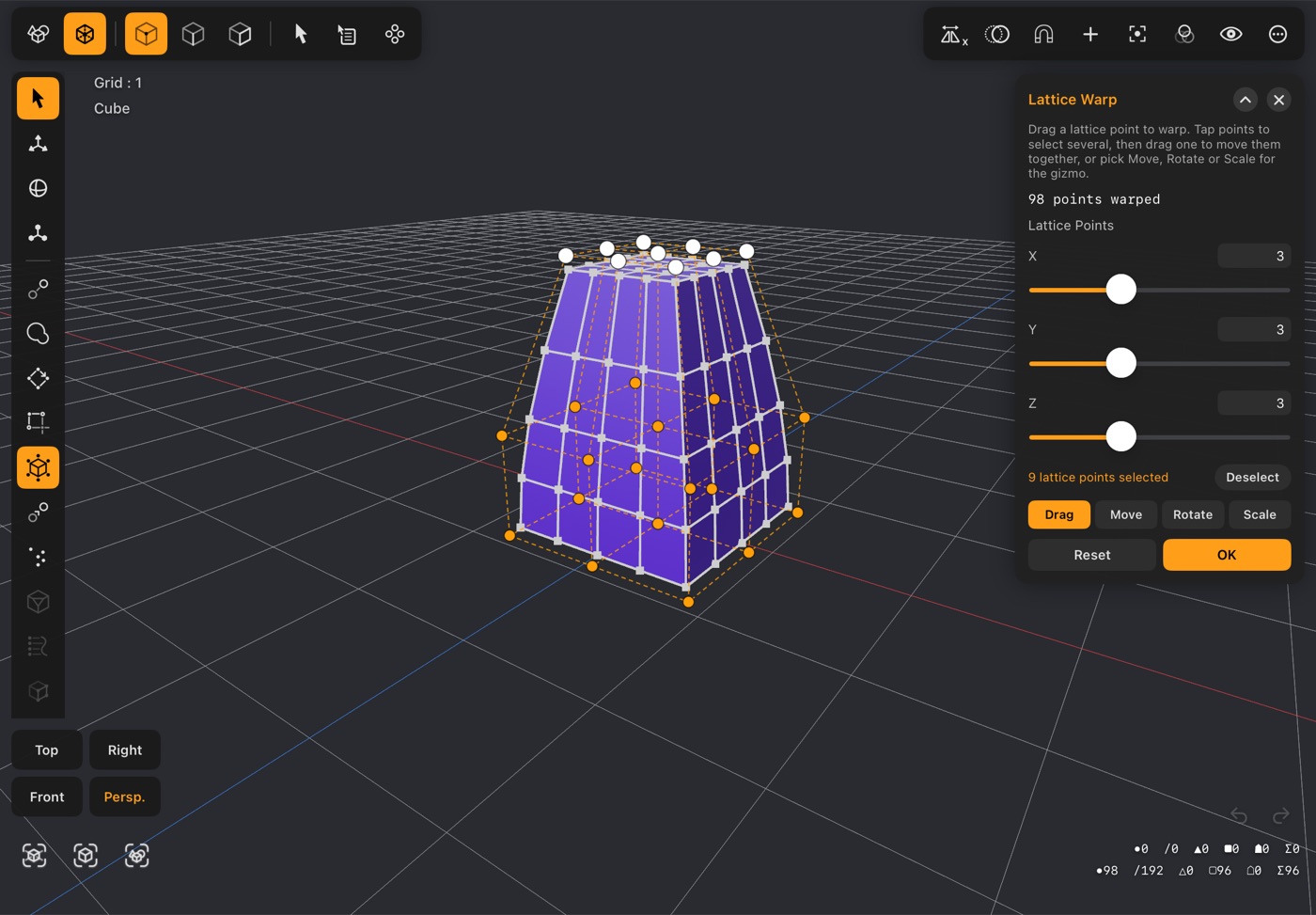Switch to Front view

tap(47, 797)
